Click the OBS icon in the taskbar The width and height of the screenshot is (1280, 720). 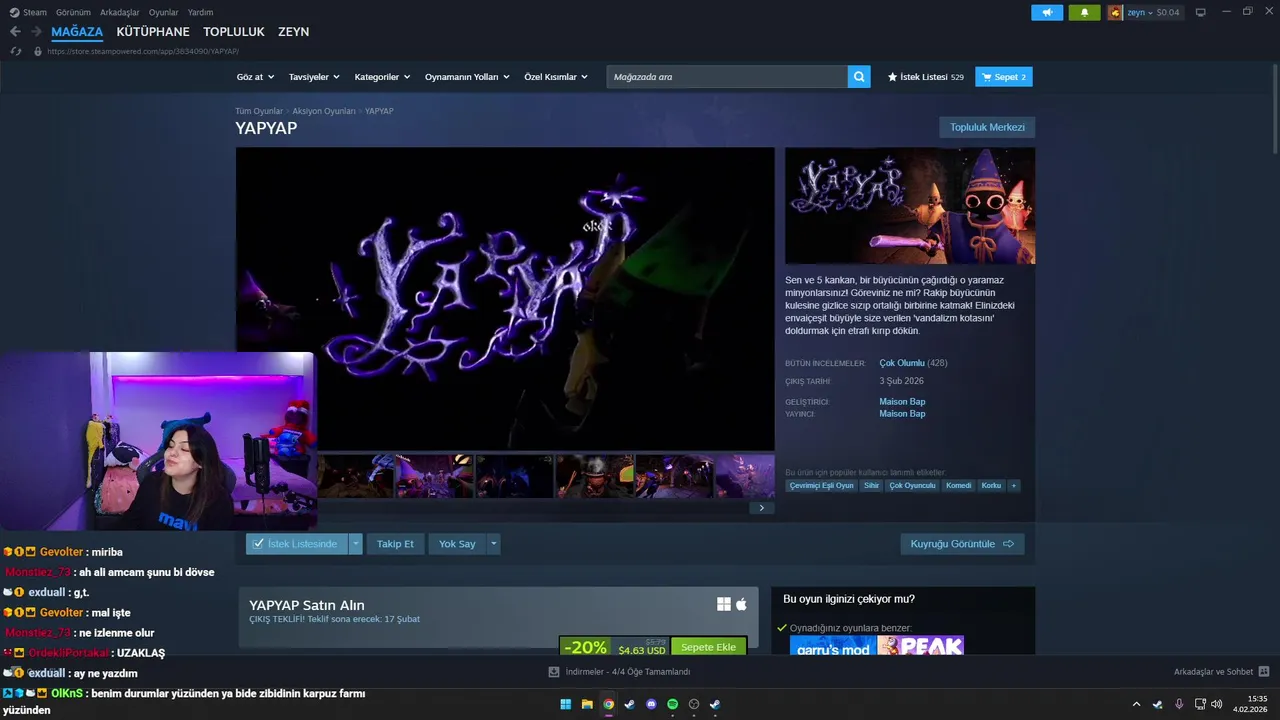[x=694, y=704]
